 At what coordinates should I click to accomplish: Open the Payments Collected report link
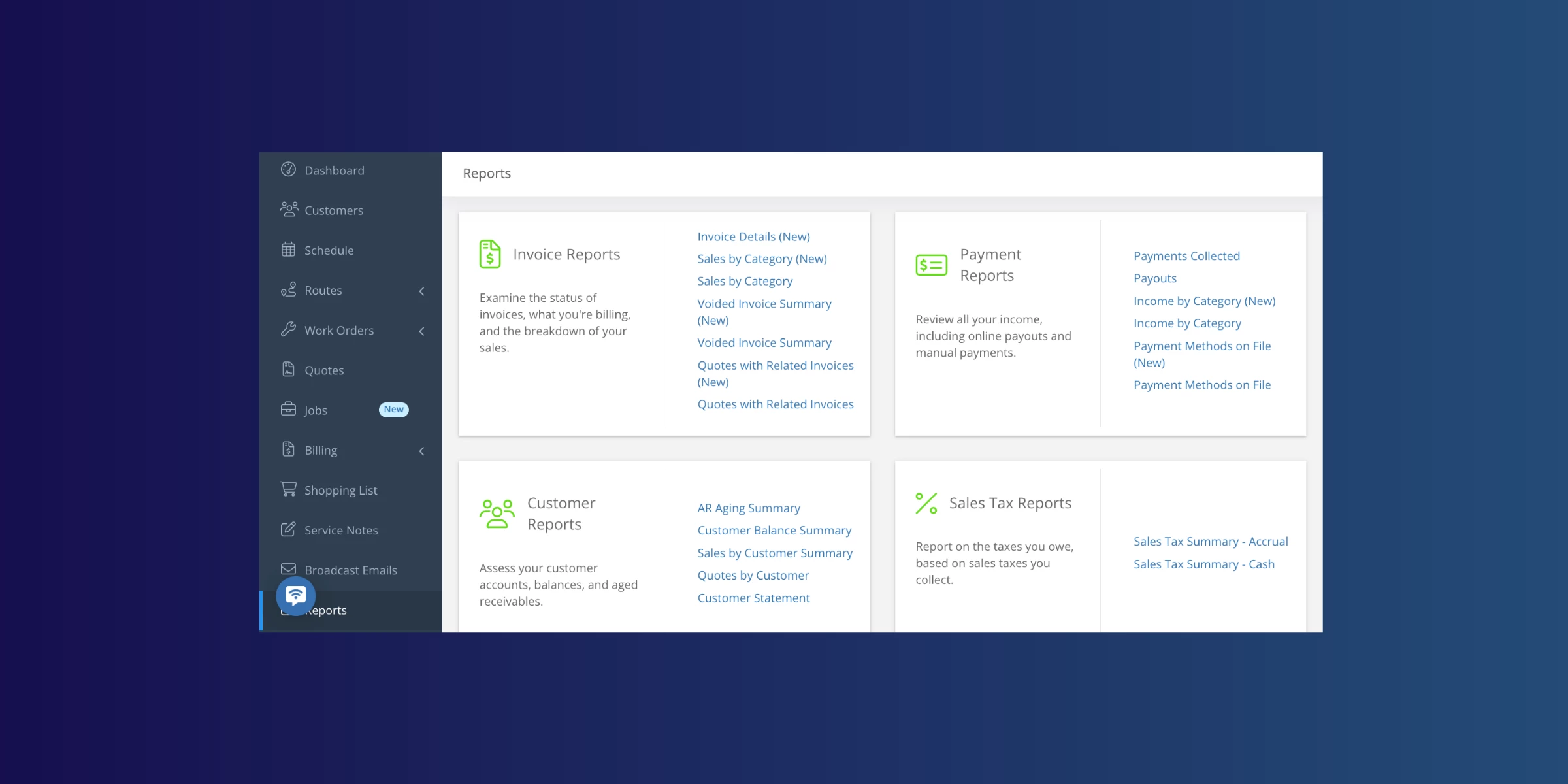1186,256
